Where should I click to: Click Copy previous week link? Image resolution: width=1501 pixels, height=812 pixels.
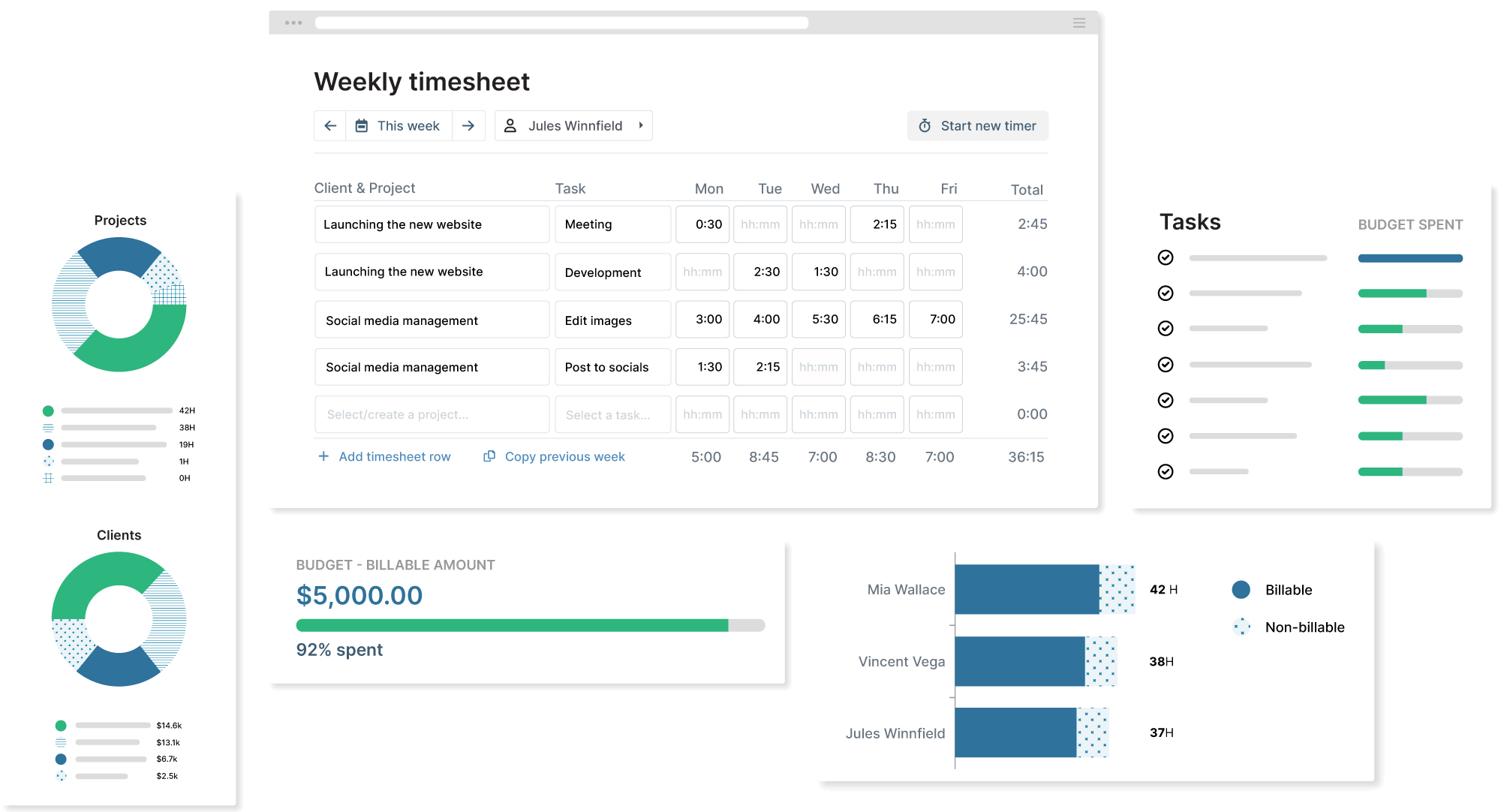564,457
